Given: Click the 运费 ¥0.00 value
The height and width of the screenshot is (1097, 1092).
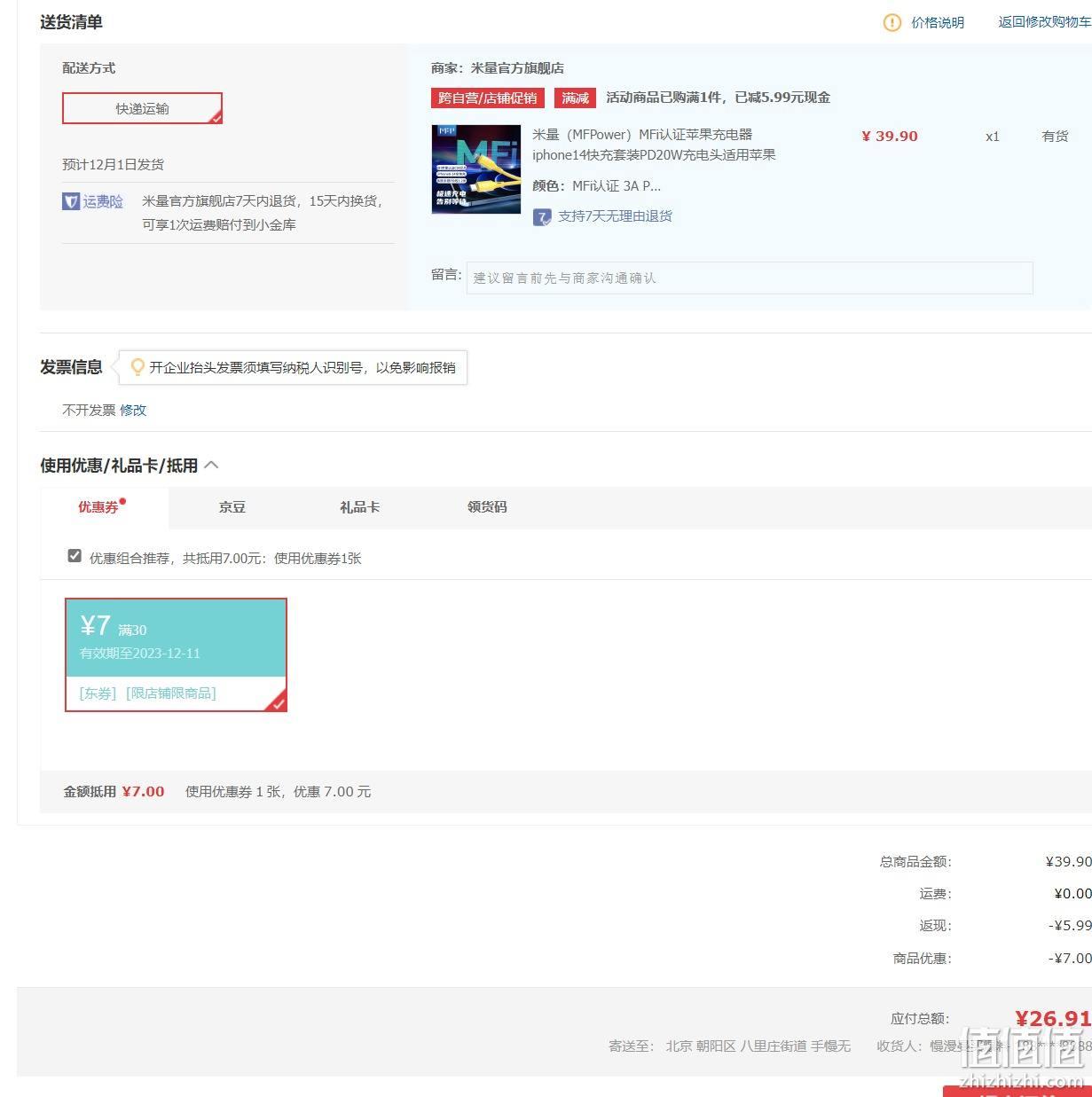Looking at the screenshot, I should click(1072, 893).
